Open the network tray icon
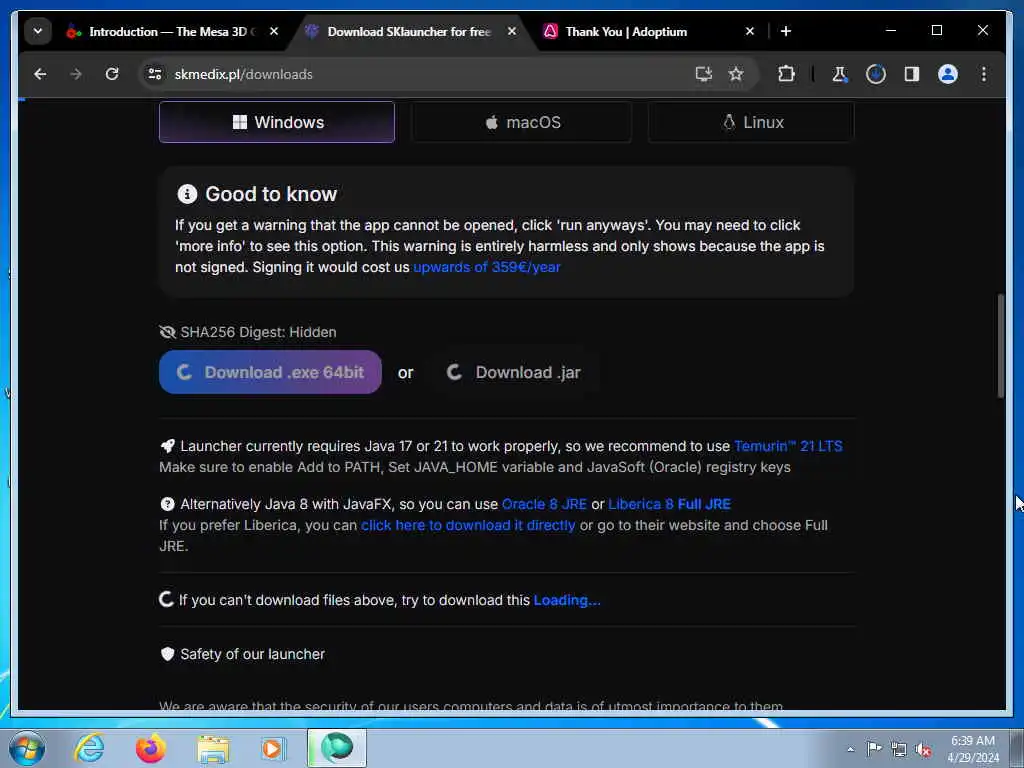The width and height of the screenshot is (1024, 768). [899, 750]
